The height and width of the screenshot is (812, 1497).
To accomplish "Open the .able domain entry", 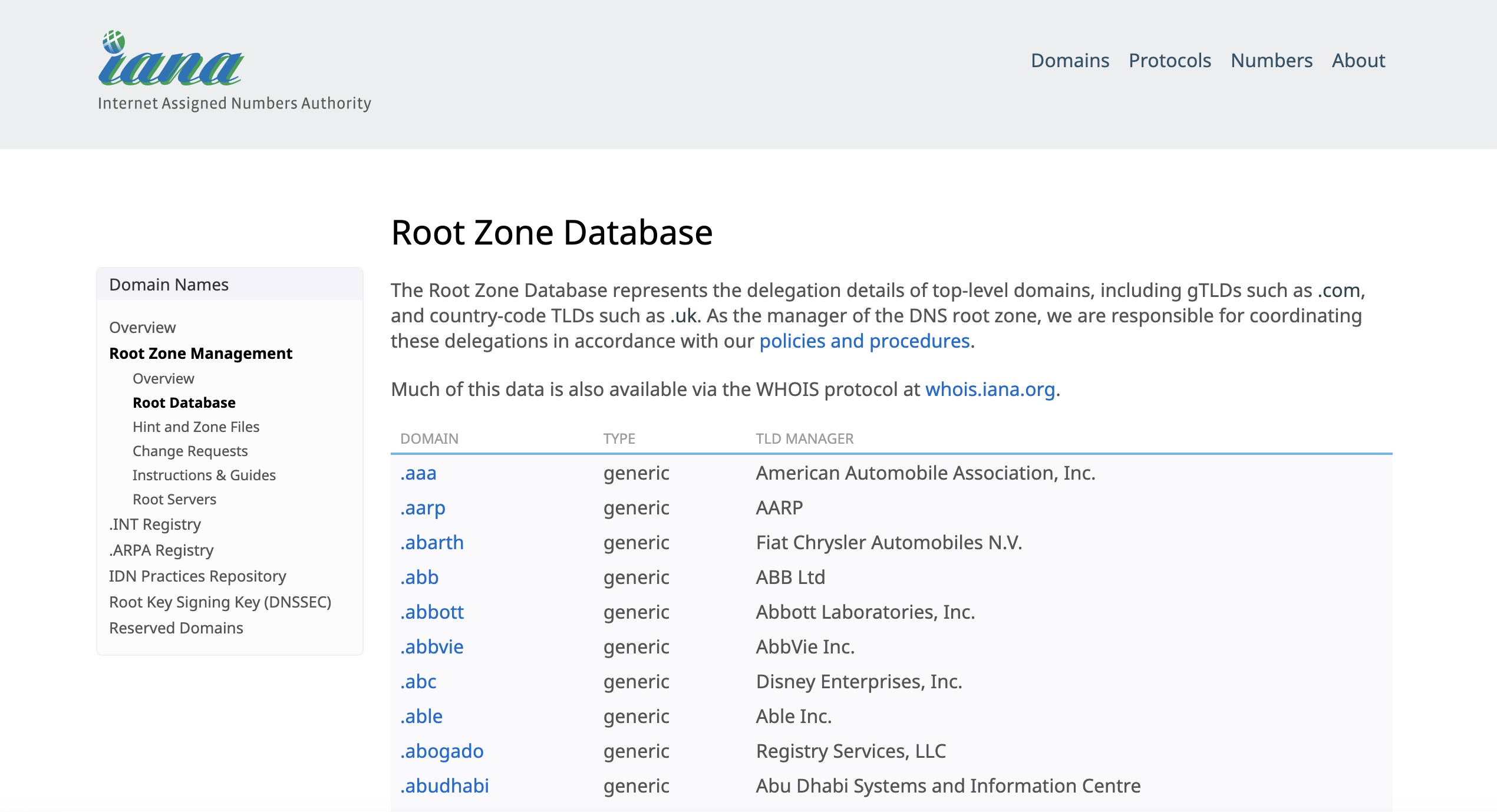I will 421,716.
